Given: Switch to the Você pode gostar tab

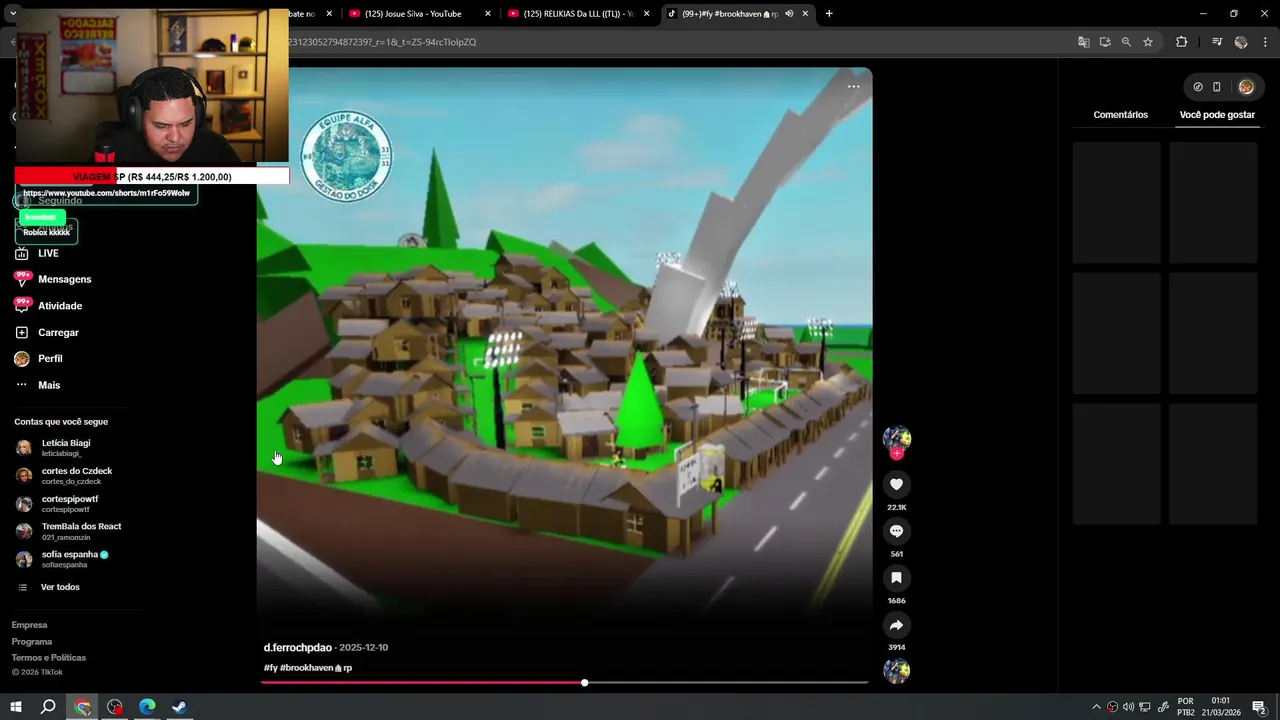Looking at the screenshot, I should click(x=1217, y=115).
